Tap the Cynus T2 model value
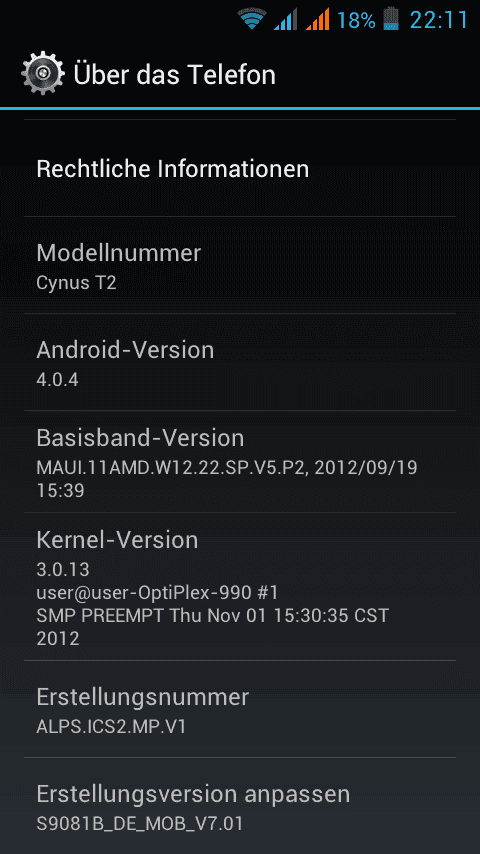This screenshot has height=854, width=480. [76, 283]
